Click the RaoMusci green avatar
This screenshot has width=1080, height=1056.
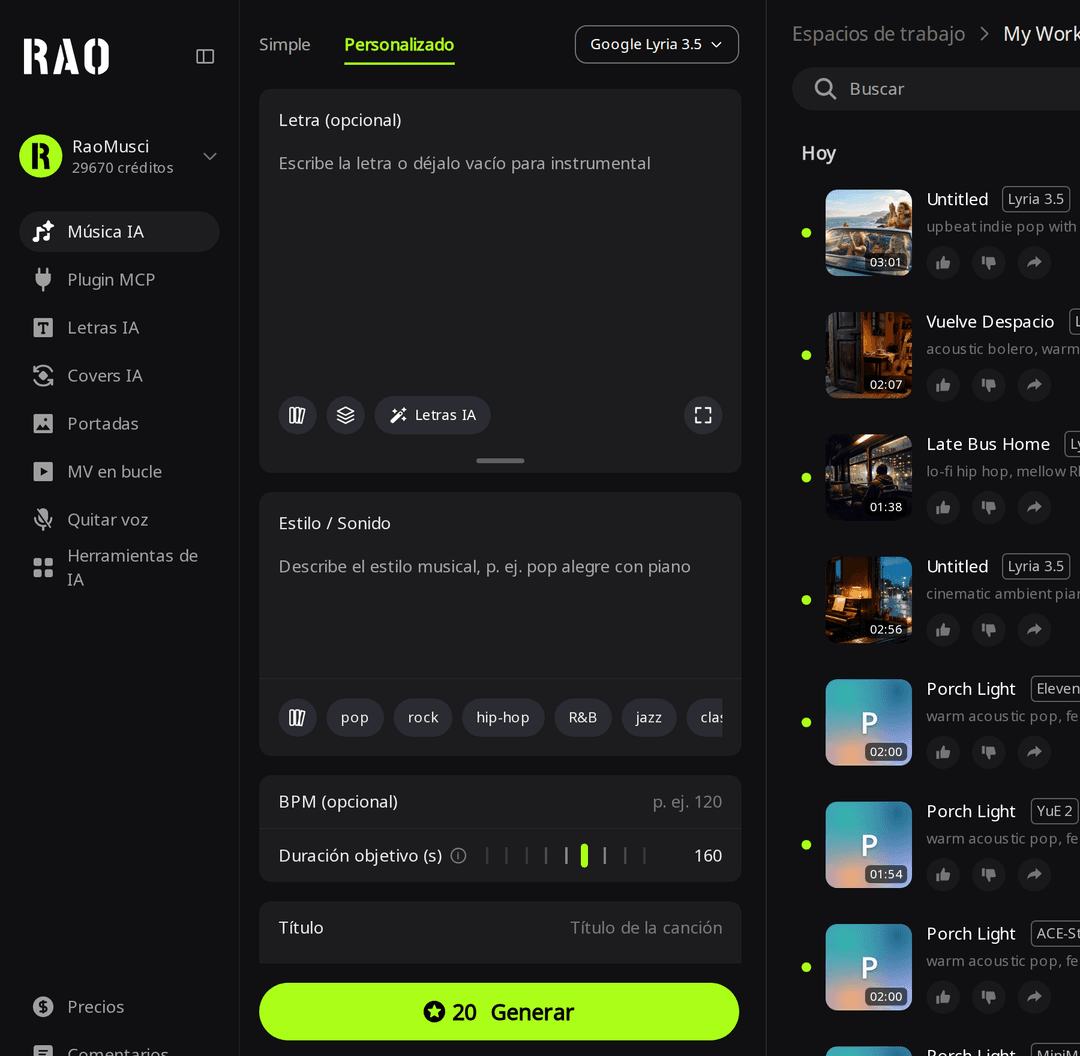pyautogui.click(x=41, y=156)
